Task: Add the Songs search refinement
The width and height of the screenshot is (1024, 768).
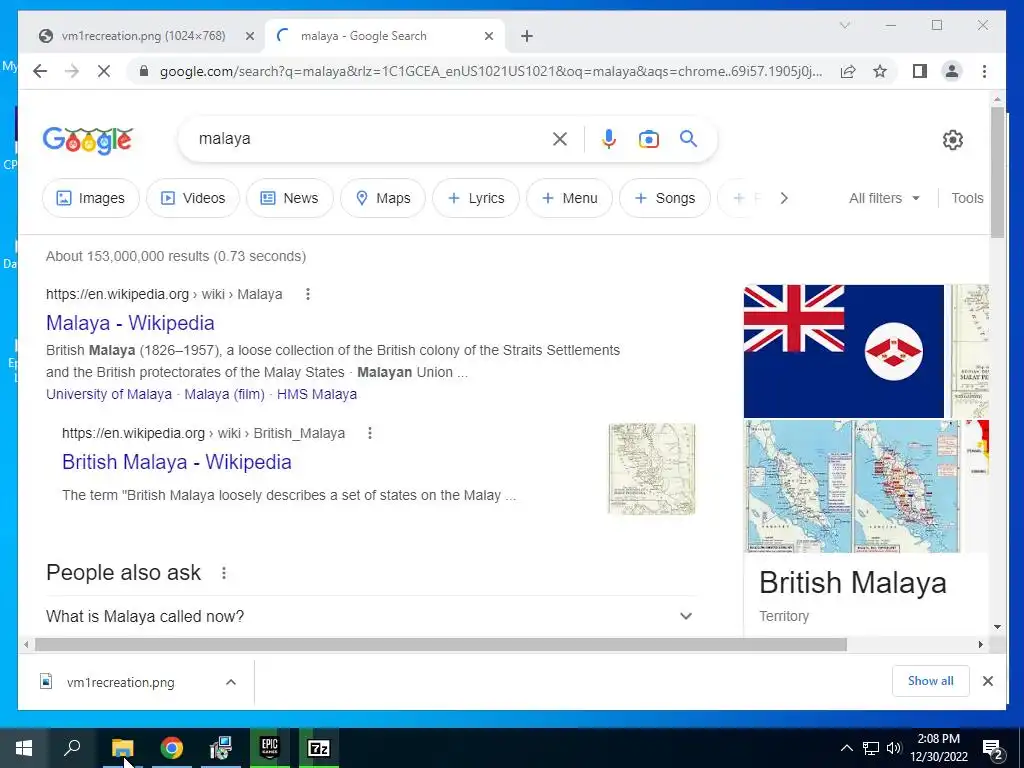Action: (665, 198)
